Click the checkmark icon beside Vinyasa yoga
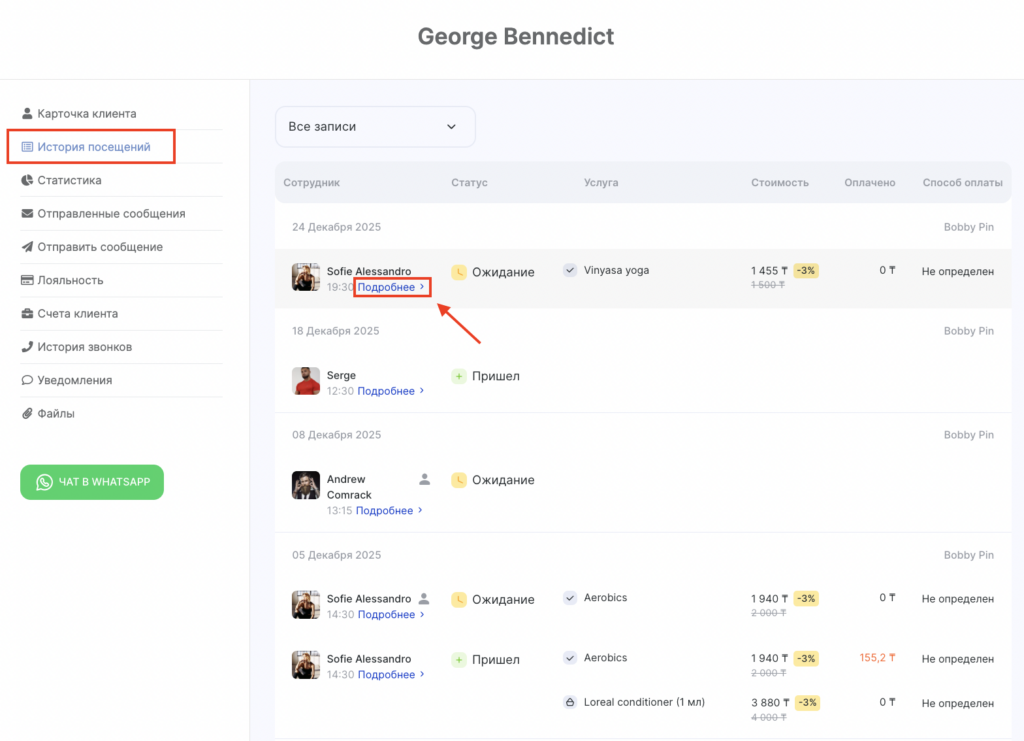The height and width of the screenshot is (741, 1024). click(x=570, y=270)
